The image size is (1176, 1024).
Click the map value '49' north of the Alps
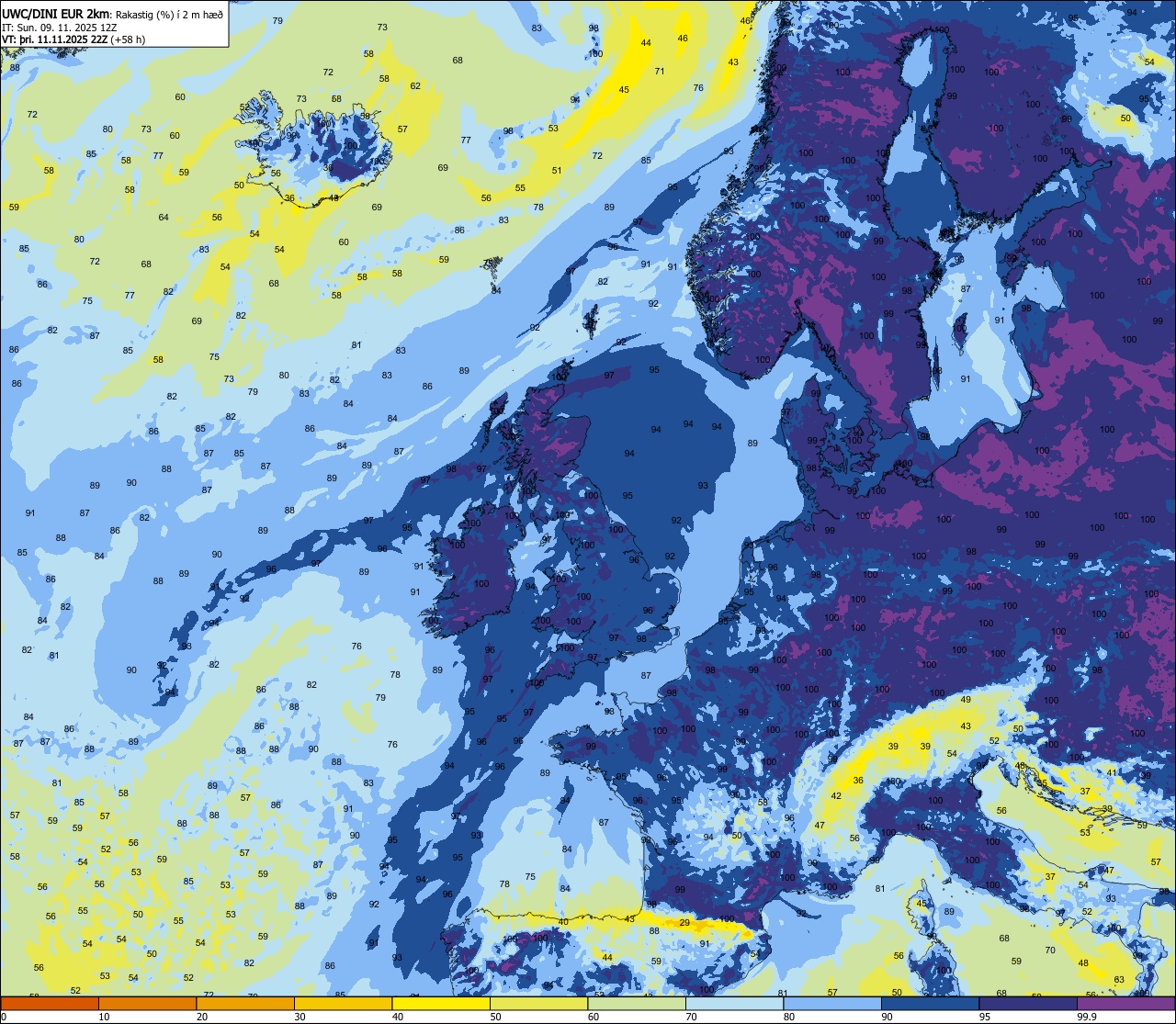[966, 699]
